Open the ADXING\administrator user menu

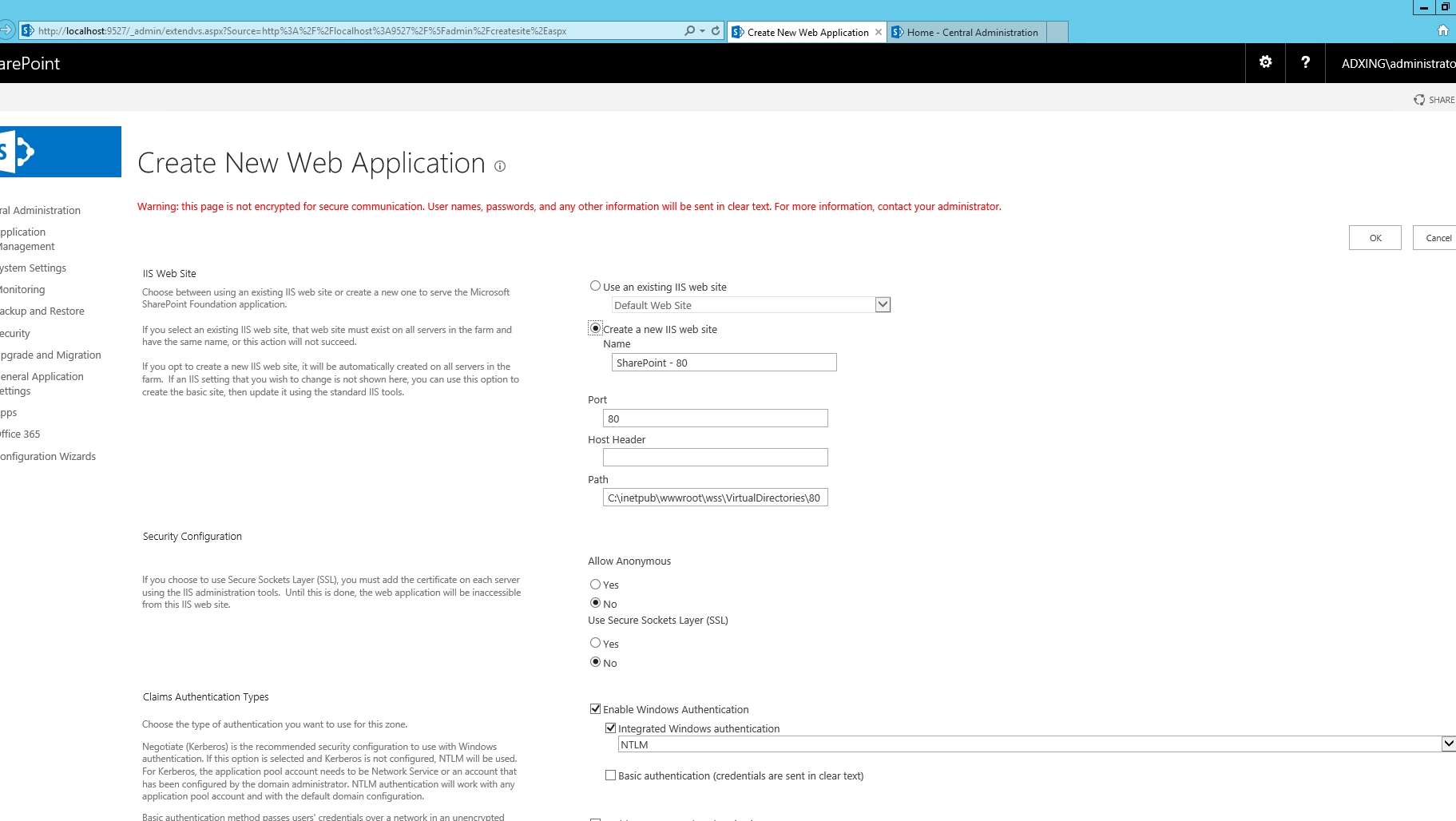(1398, 63)
